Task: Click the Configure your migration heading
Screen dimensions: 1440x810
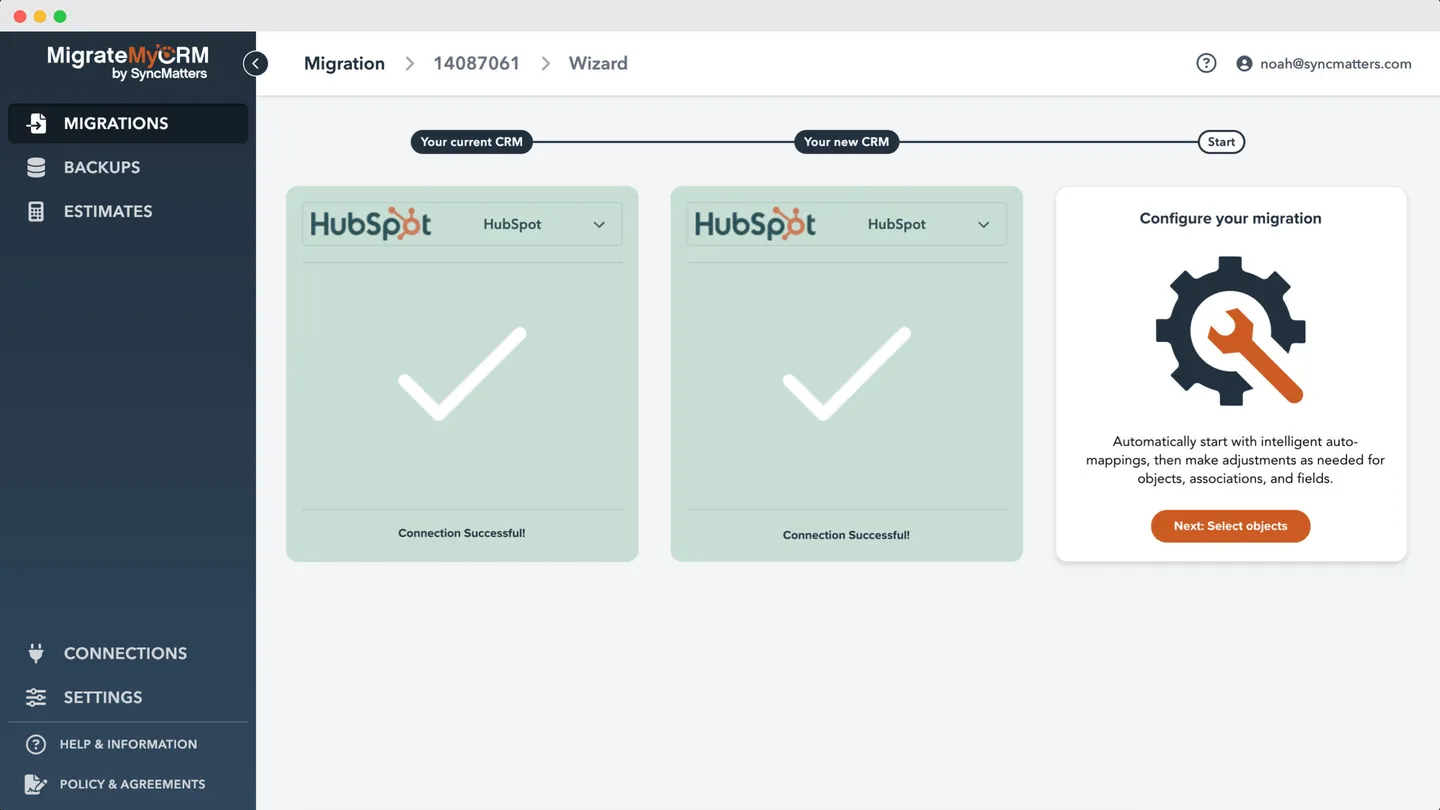Action: tap(1230, 218)
